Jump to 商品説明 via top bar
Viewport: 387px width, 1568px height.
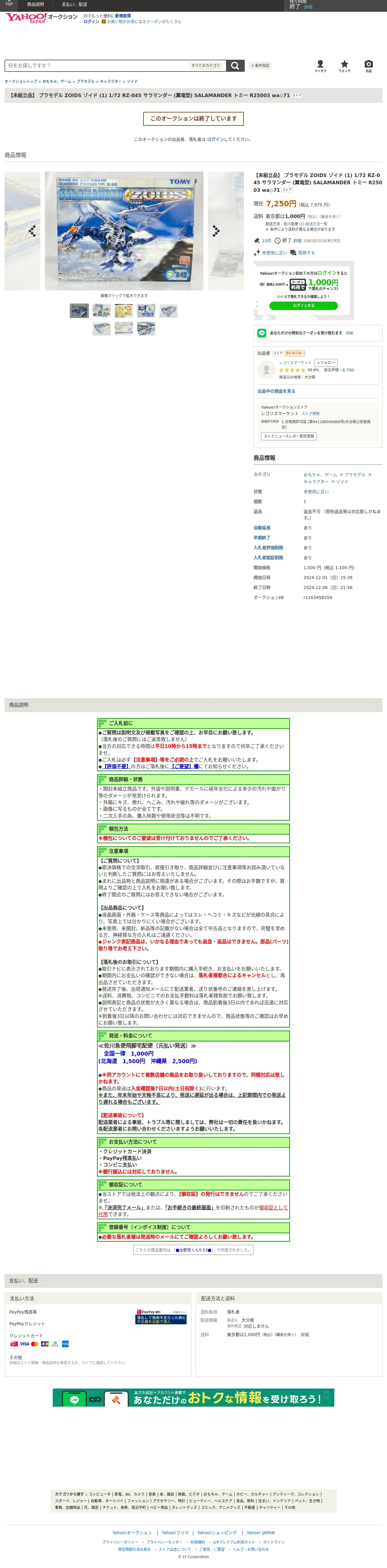point(35,4)
